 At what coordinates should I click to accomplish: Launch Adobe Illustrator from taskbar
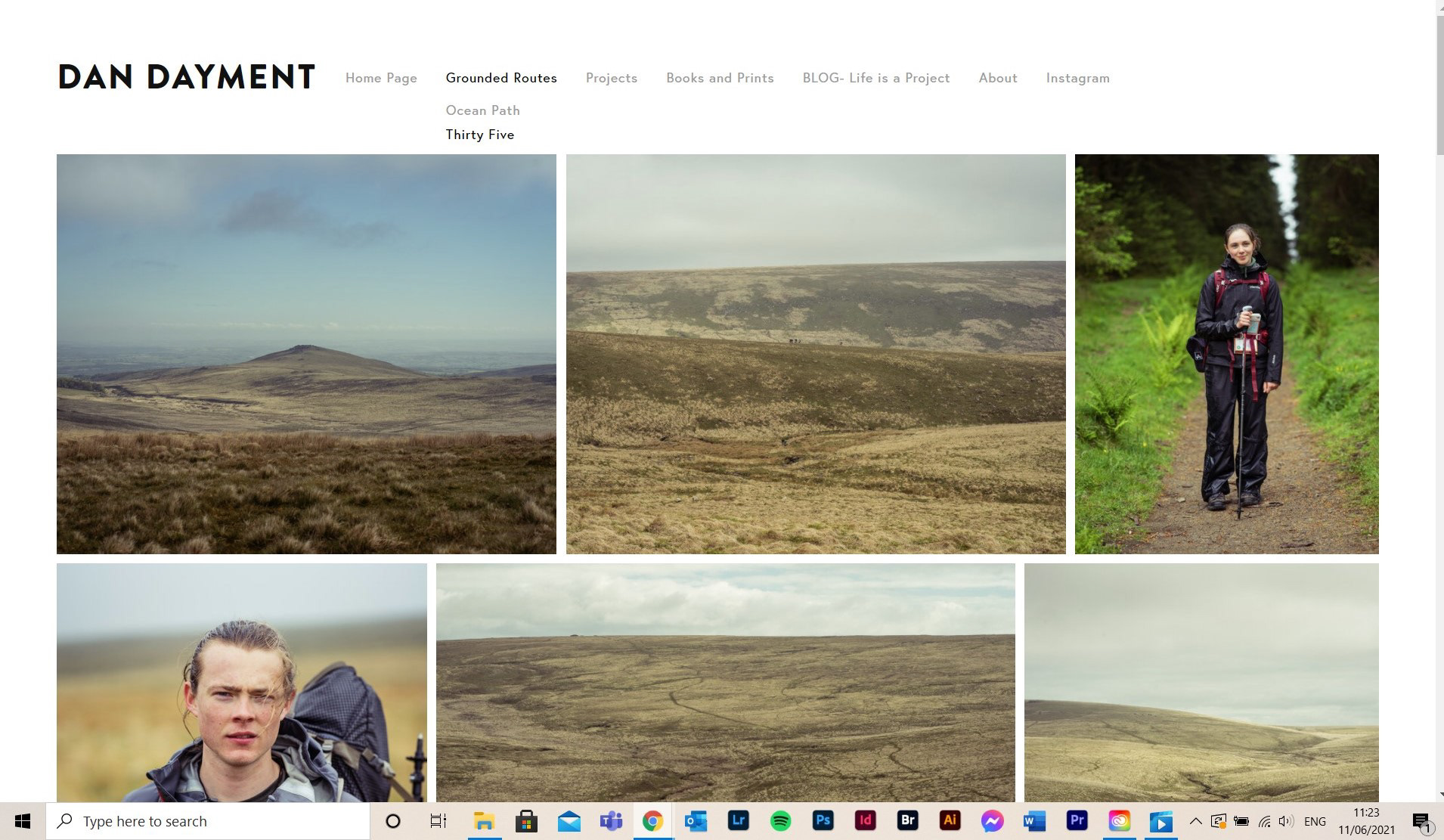tap(950, 821)
